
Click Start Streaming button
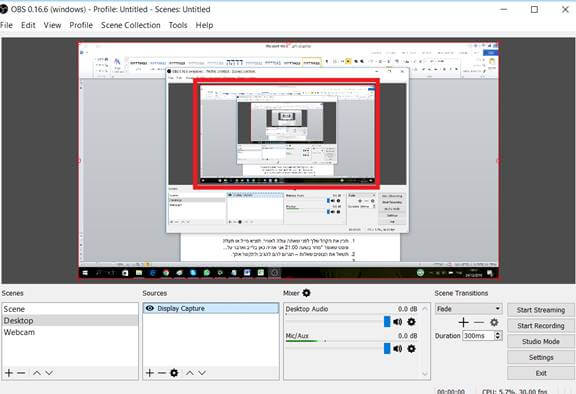541,310
